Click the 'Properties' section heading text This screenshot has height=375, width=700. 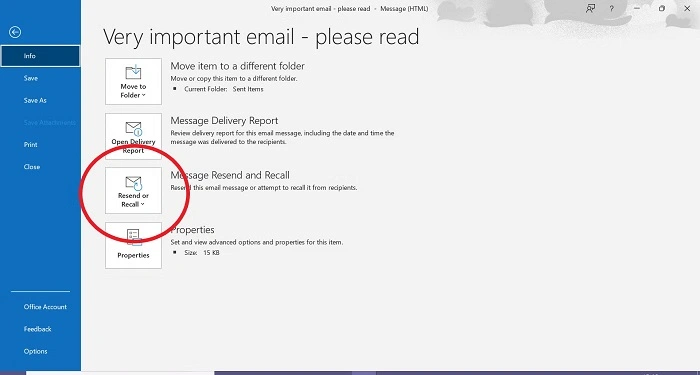click(192, 229)
